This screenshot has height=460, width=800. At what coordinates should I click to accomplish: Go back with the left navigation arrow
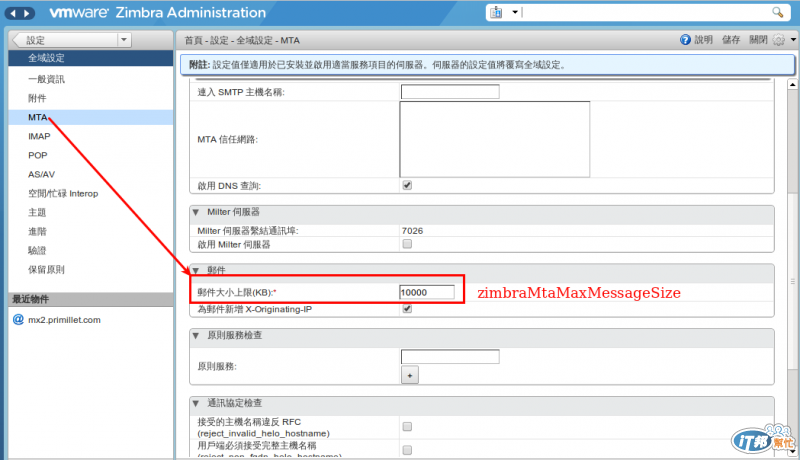click(13, 13)
